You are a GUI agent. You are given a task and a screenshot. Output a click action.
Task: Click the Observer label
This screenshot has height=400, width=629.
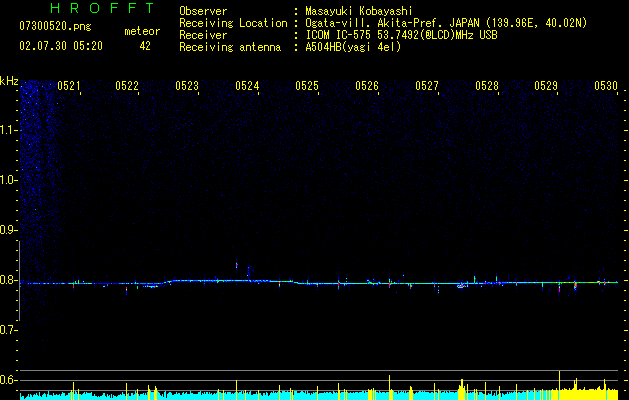pyautogui.click(x=203, y=11)
